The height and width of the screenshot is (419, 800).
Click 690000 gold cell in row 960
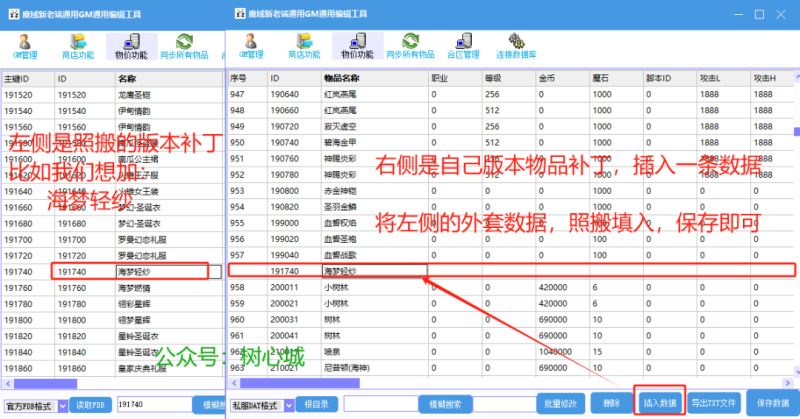click(x=562, y=319)
